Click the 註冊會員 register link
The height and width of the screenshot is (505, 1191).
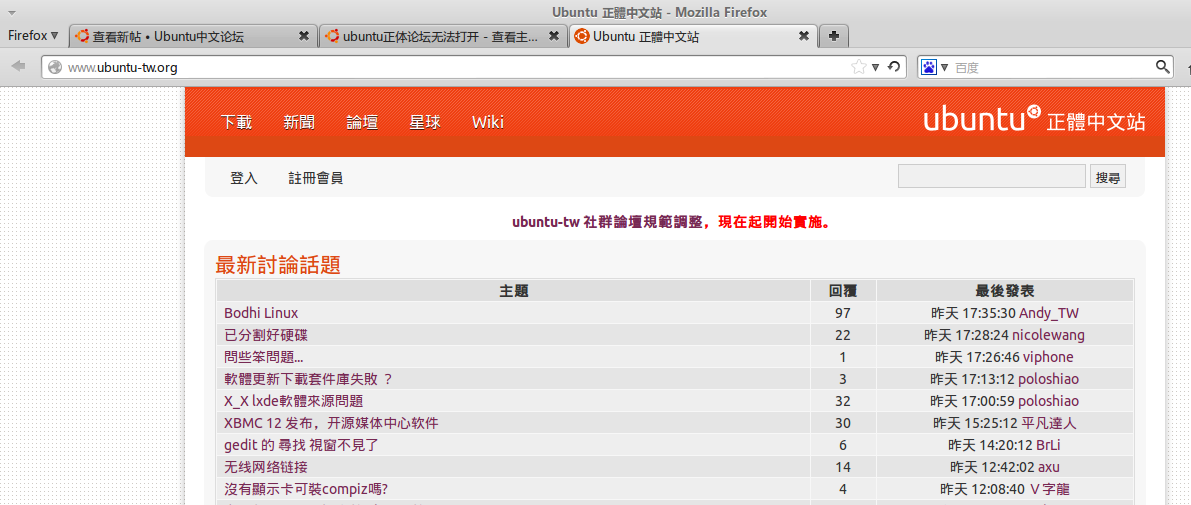(x=316, y=178)
